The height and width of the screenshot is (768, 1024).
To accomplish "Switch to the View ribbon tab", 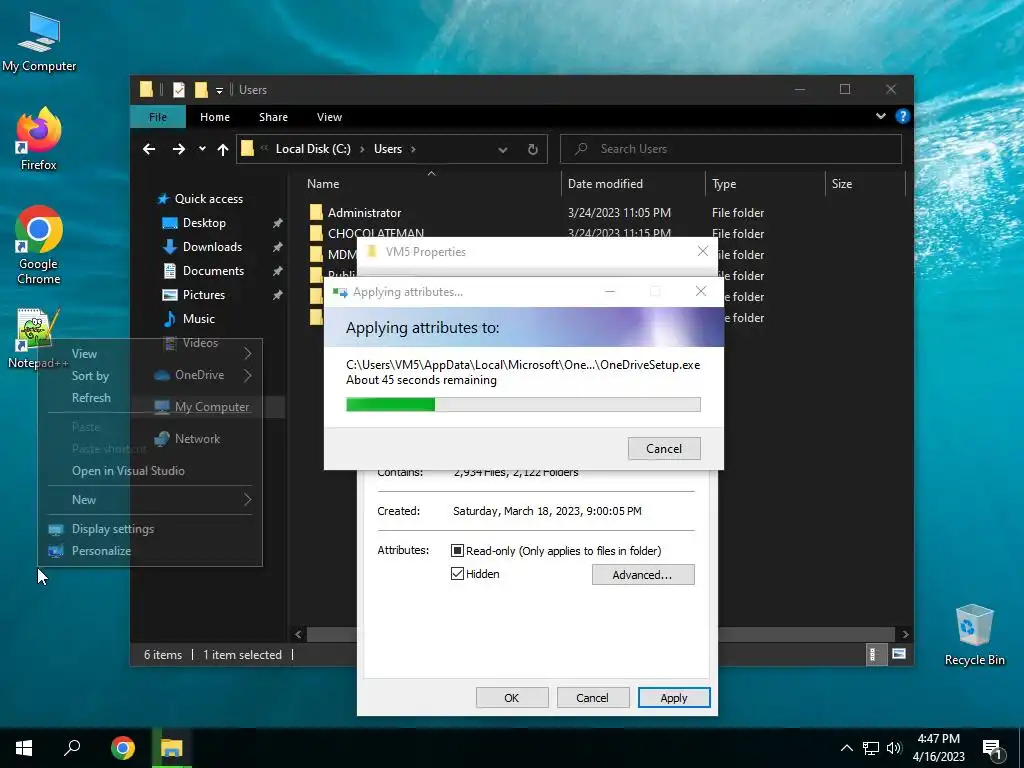I will click(x=329, y=117).
